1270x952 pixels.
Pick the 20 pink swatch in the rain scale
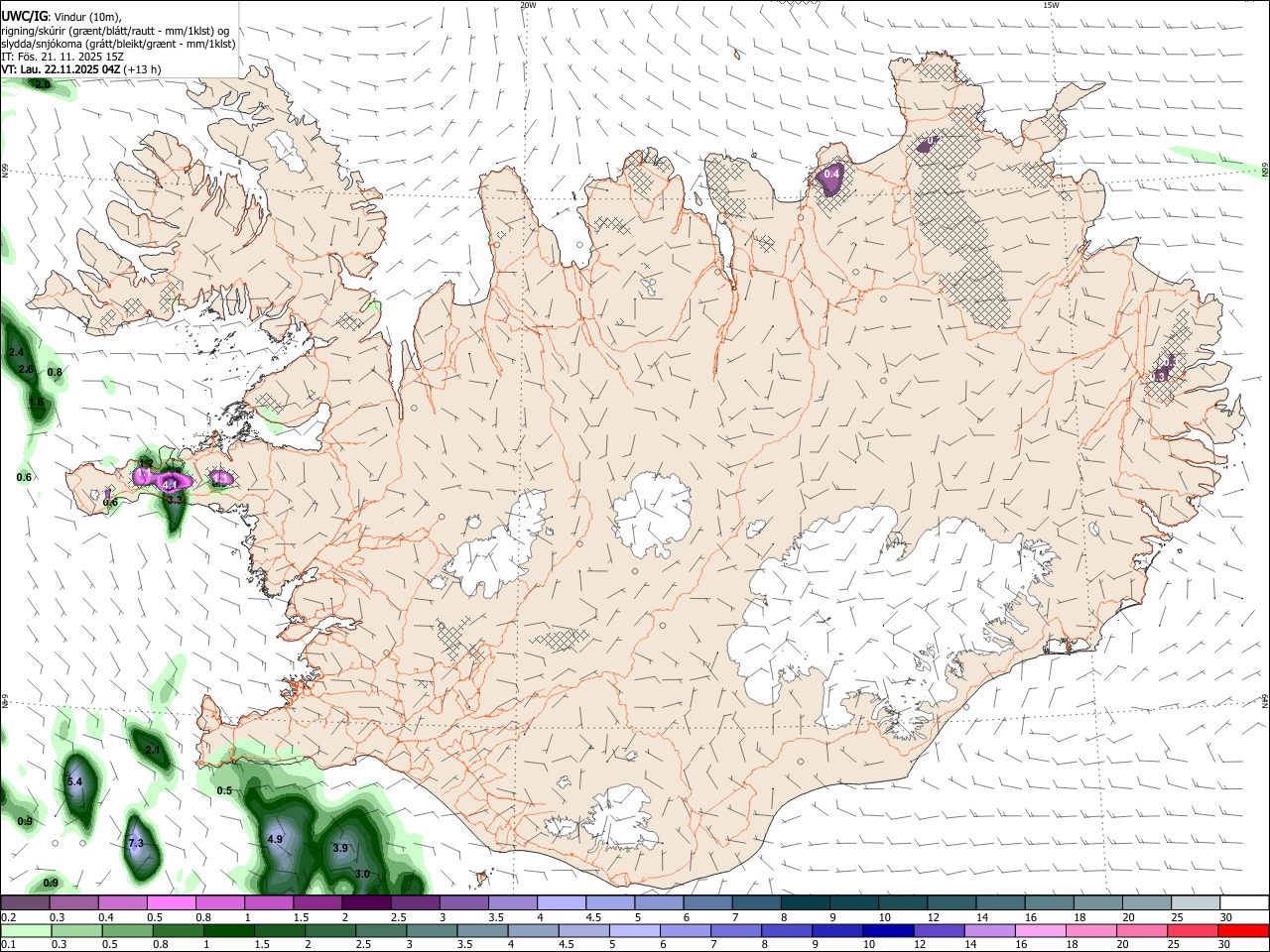pos(1140,930)
